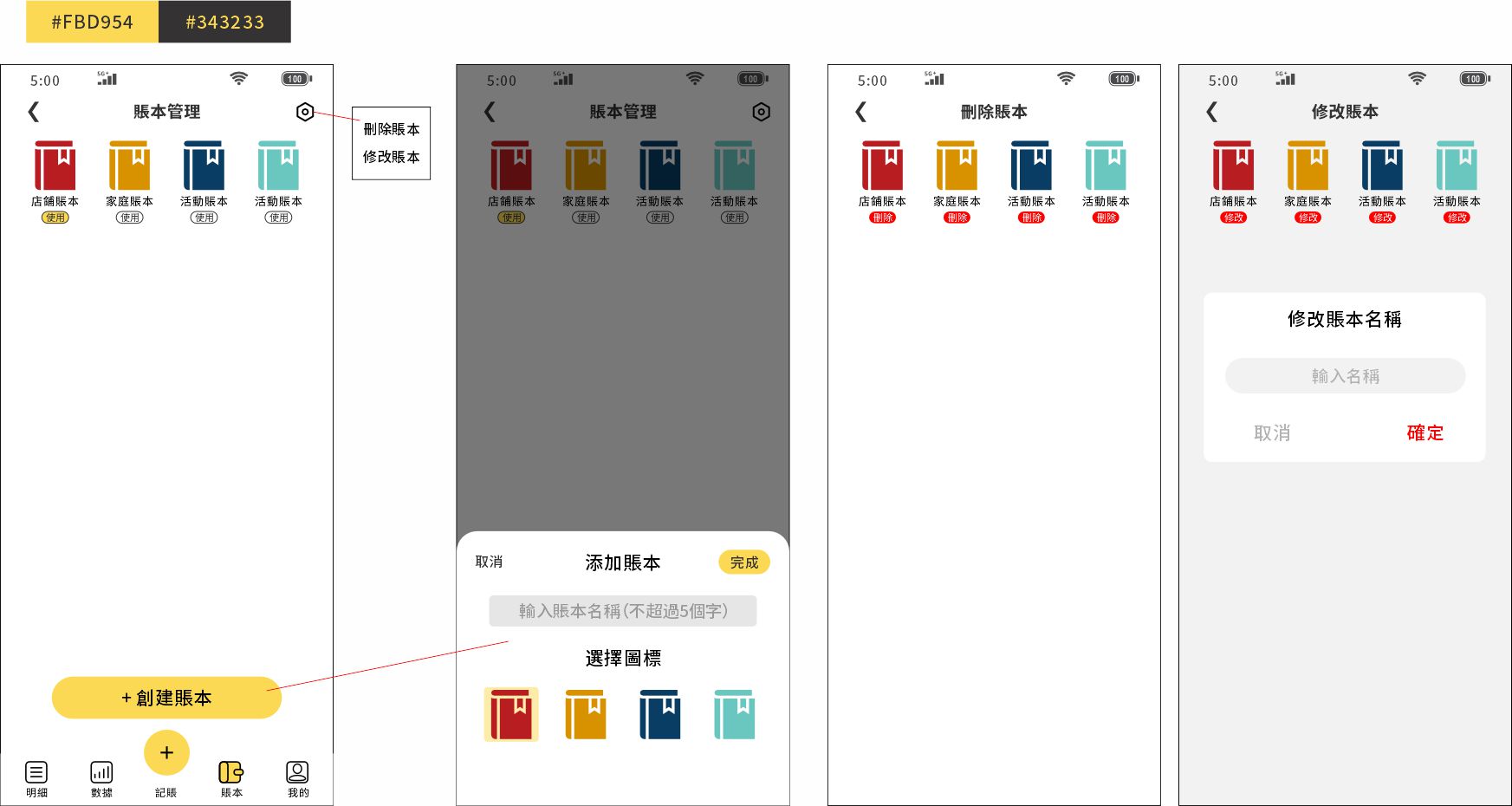Tap the red 修改 badge under 店鋪賬本
The image size is (1512, 806).
[x=1233, y=218]
